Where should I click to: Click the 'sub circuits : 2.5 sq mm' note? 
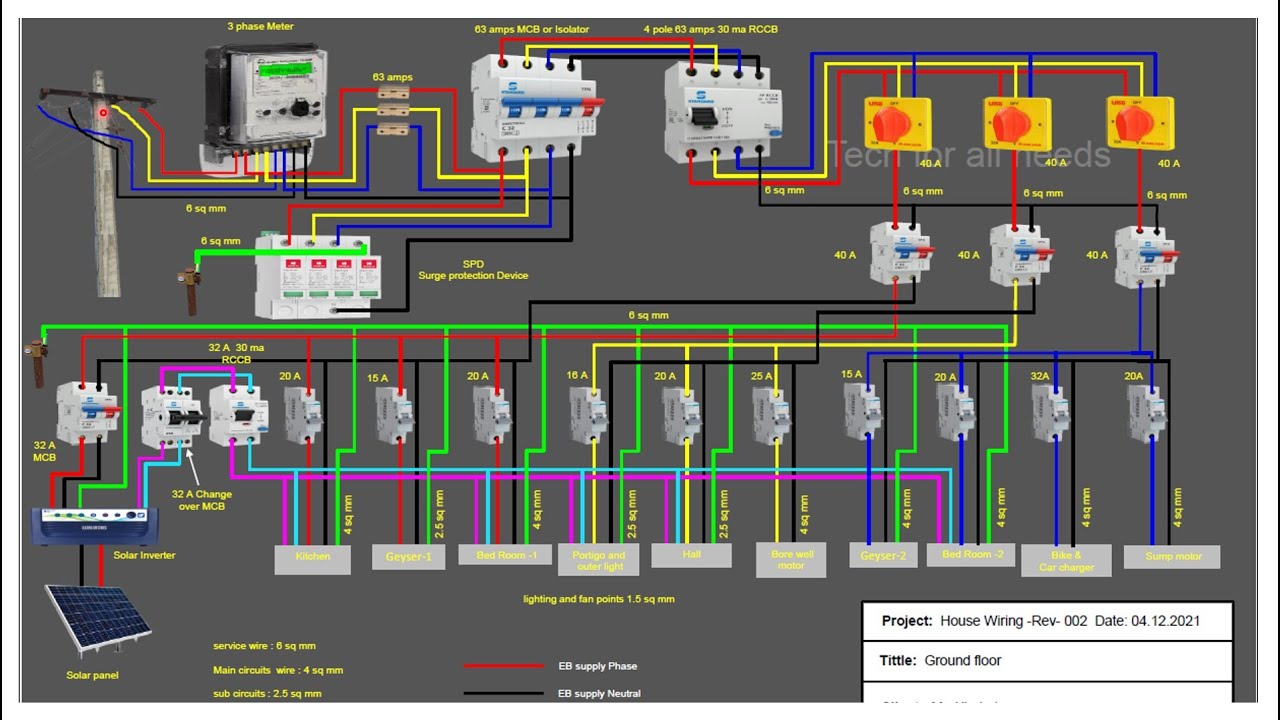[x=267, y=694]
